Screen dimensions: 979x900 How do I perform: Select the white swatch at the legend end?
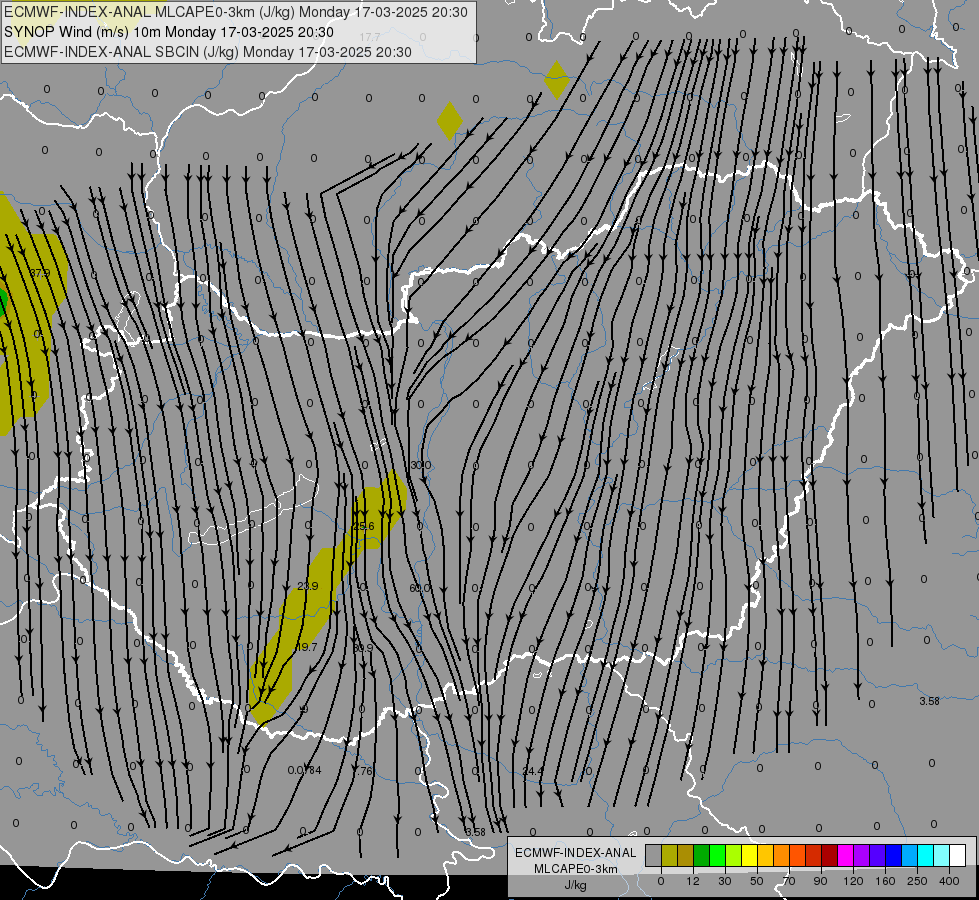(x=958, y=855)
